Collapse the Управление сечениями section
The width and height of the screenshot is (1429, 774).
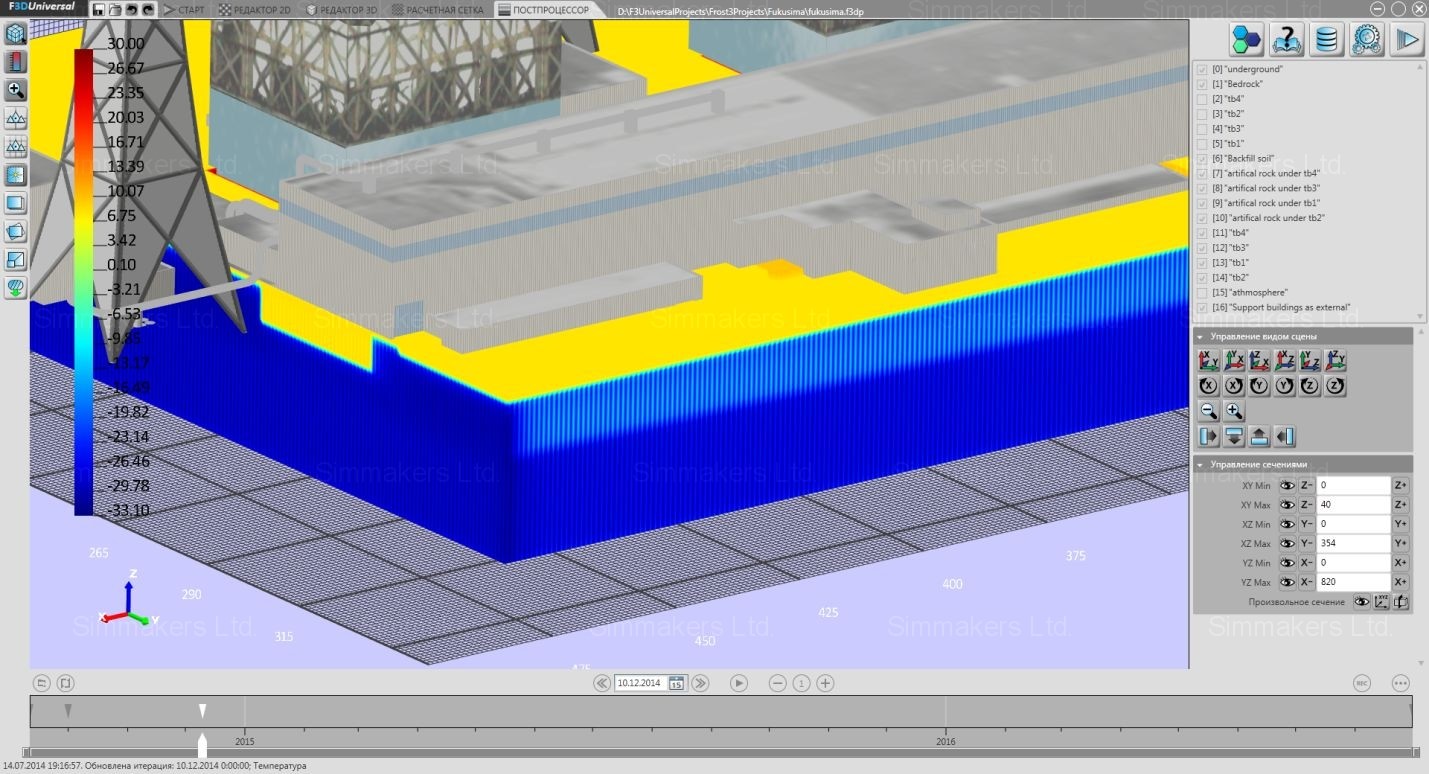[x=1200, y=464]
